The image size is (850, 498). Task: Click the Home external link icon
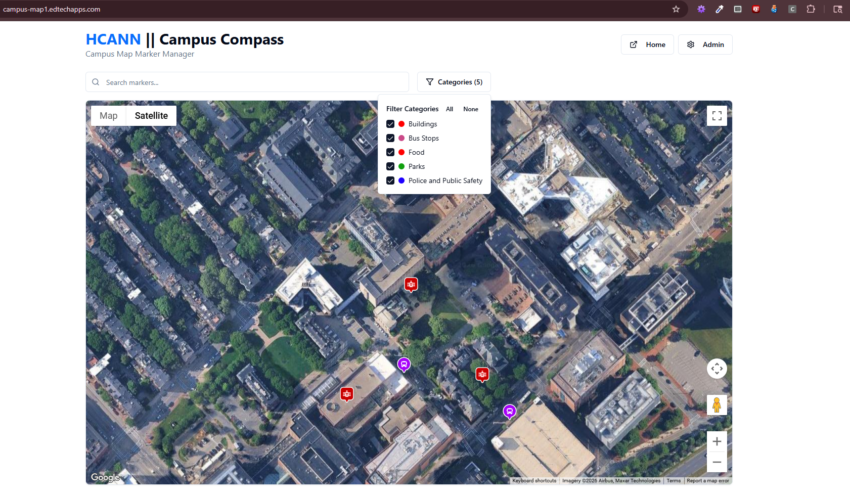[x=633, y=44]
